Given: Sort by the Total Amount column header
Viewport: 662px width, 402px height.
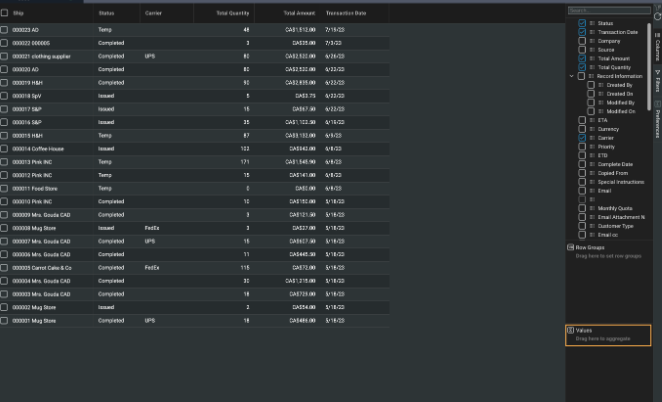Looking at the screenshot, I should [302, 13].
